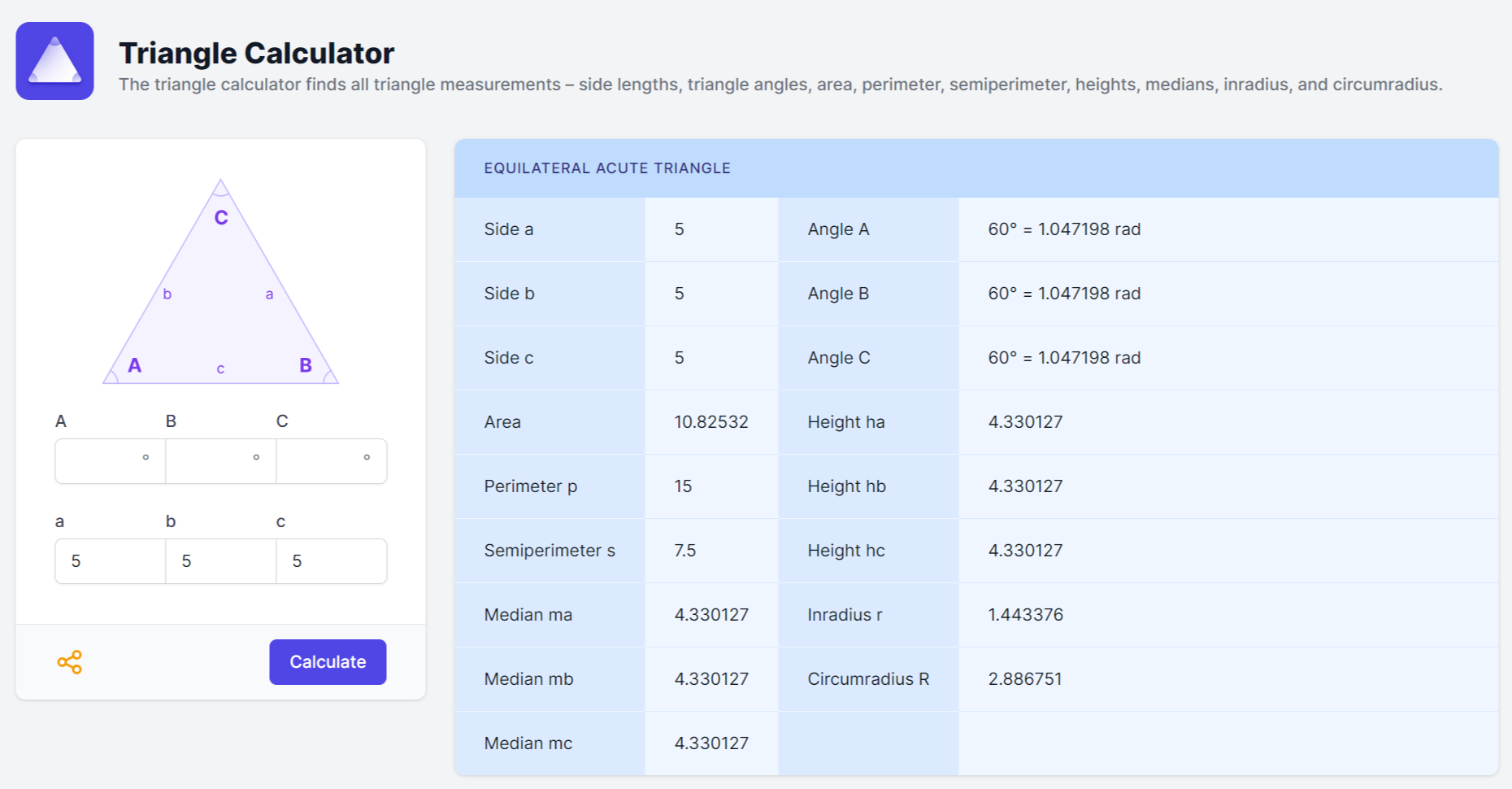Click the Semiperimeter s value 7.5
1512x789 pixels.
(684, 551)
